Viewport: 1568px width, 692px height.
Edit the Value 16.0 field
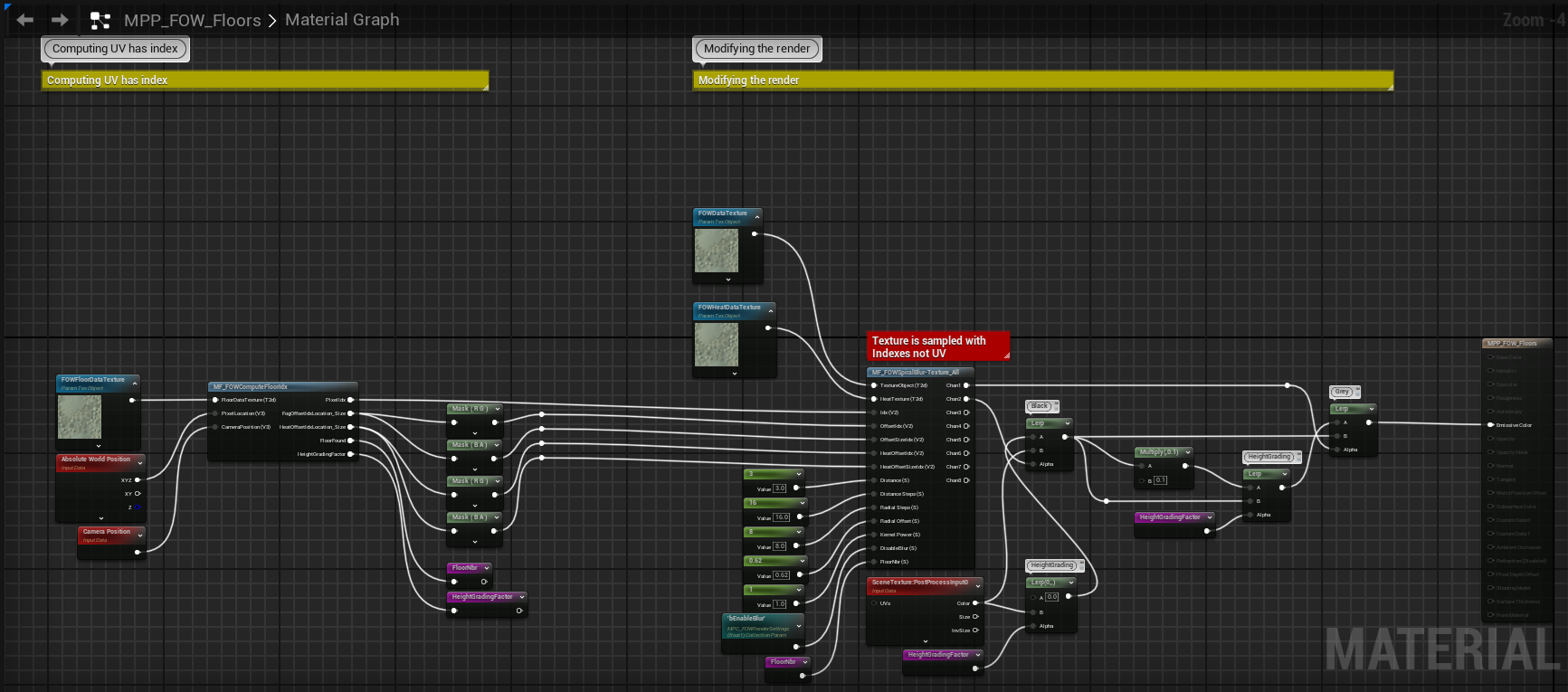[782, 517]
